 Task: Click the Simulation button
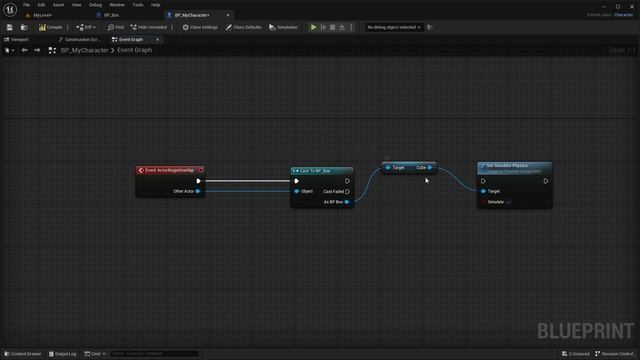coord(283,27)
